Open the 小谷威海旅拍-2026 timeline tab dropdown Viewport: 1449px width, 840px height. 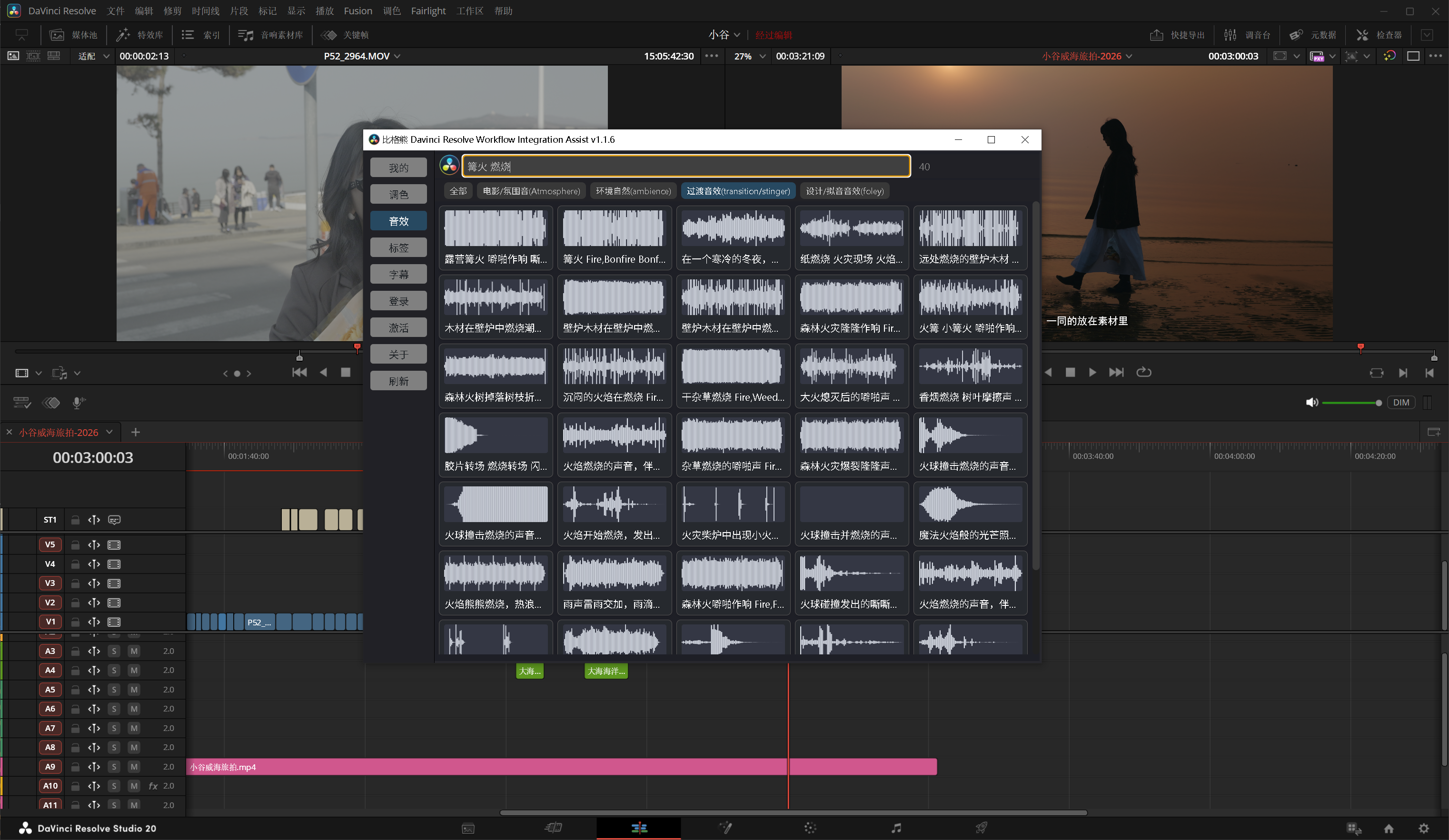(x=109, y=432)
